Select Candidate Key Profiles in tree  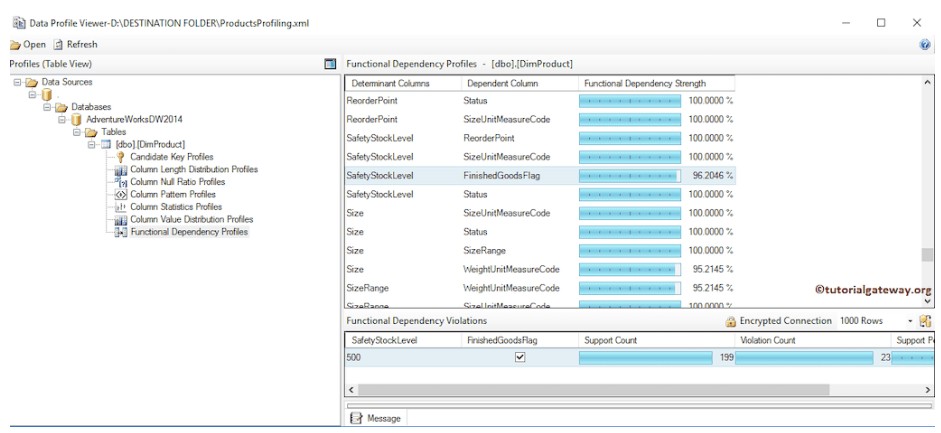click(x=172, y=157)
